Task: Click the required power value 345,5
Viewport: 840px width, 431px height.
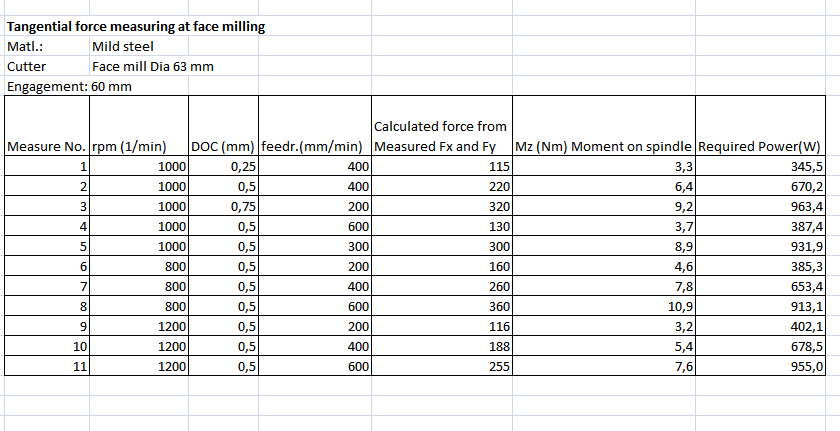Action: (x=761, y=167)
